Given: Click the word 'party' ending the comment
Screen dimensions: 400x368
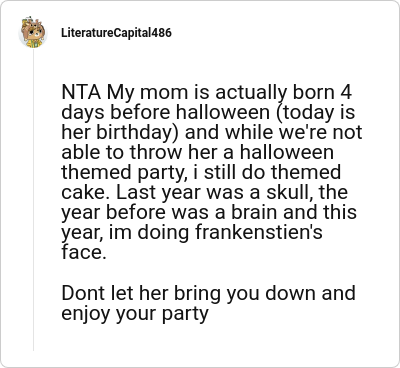Looking at the screenshot, I should point(185,314).
